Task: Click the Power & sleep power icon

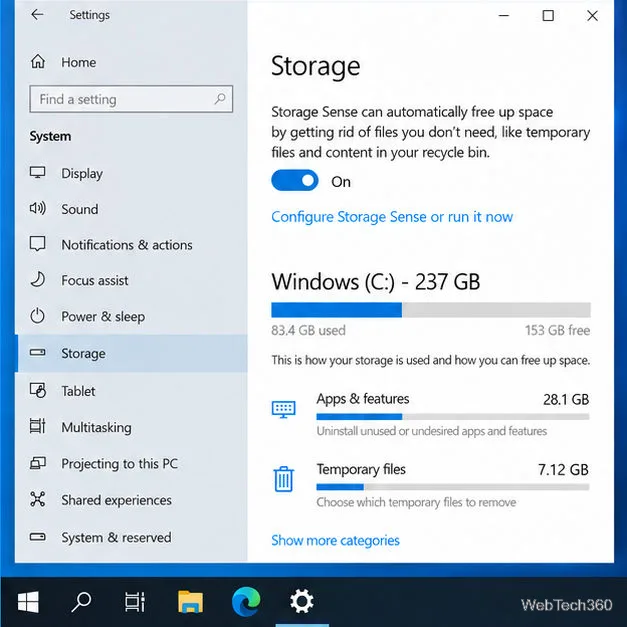Action: coord(38,316)
